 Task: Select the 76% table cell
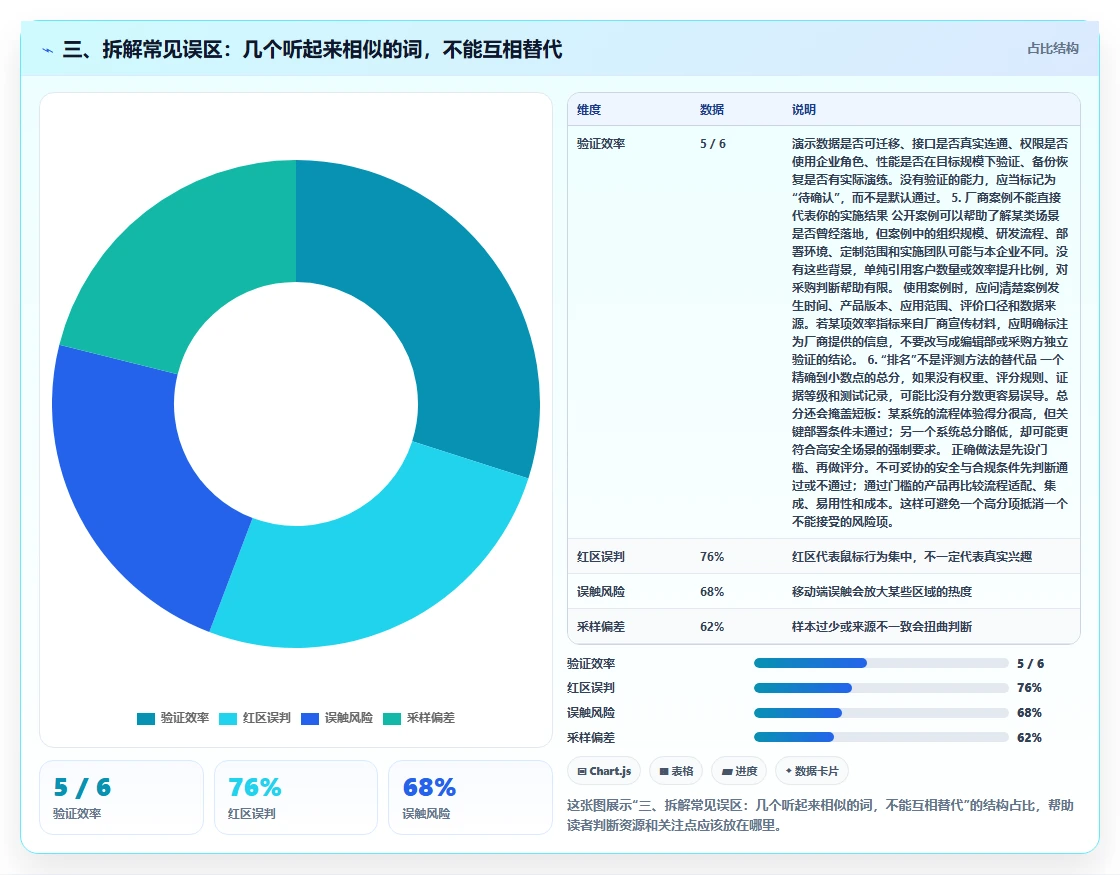(712, 557)
